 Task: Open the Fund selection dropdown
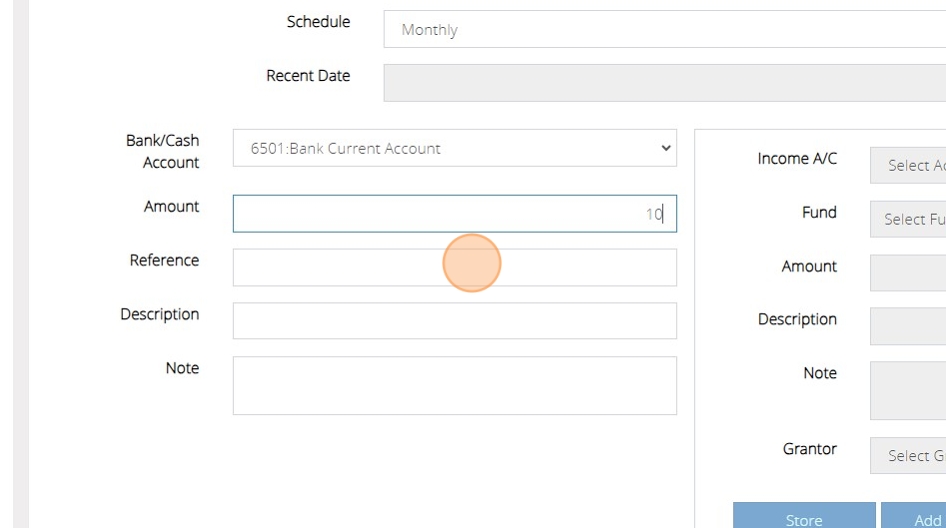coord(908,219)
